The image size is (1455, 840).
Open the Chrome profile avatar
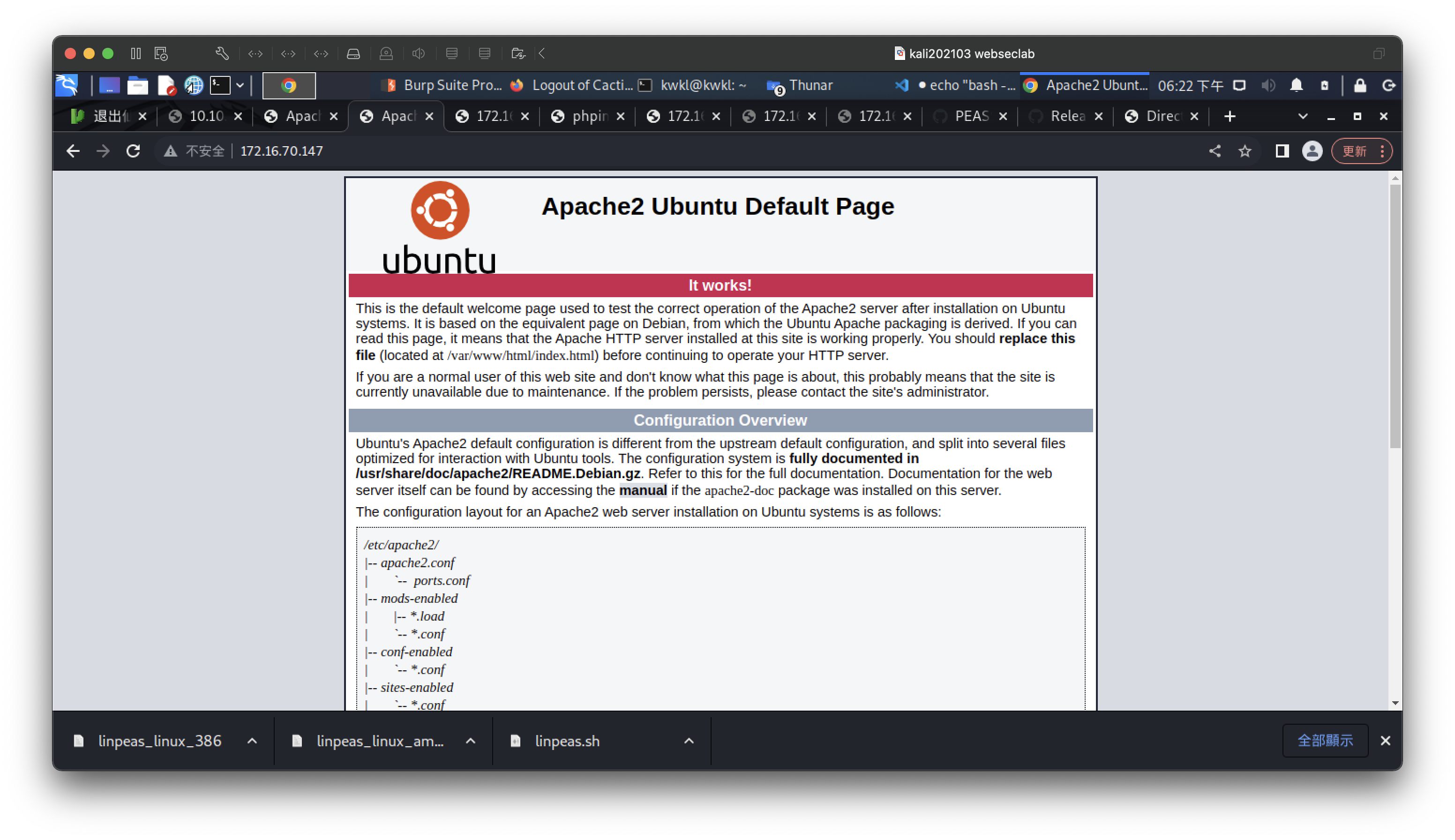click(1312, 151)
